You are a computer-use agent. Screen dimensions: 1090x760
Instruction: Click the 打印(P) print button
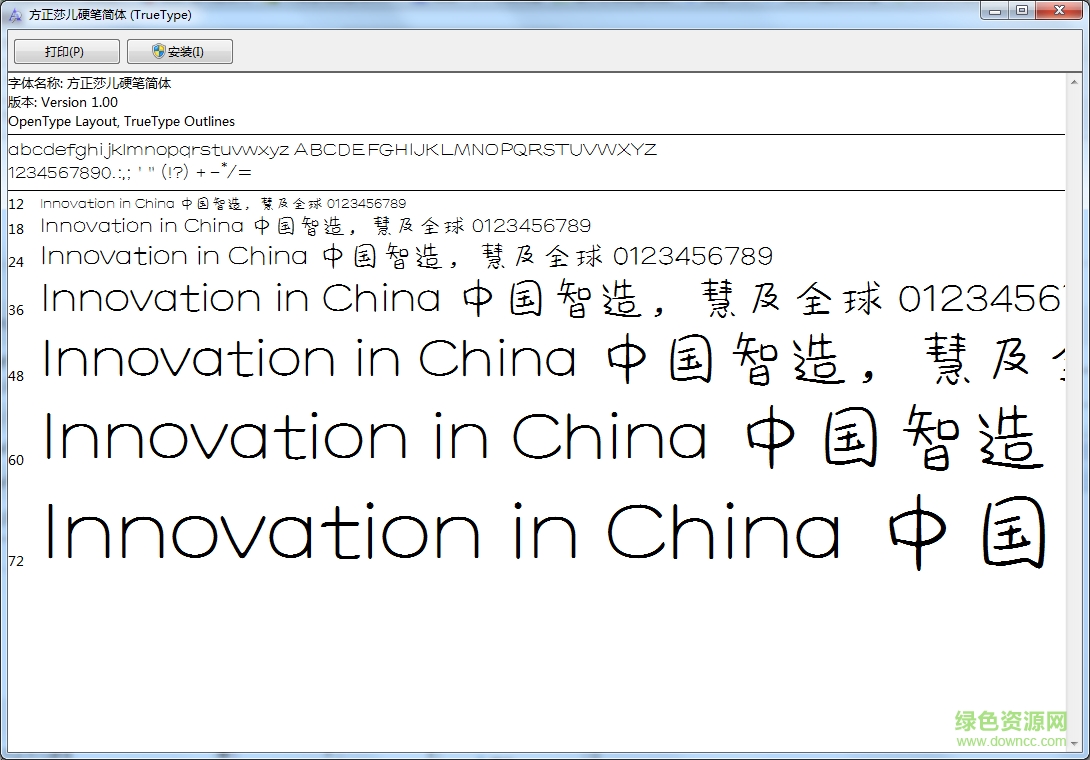tap(67, 51)
